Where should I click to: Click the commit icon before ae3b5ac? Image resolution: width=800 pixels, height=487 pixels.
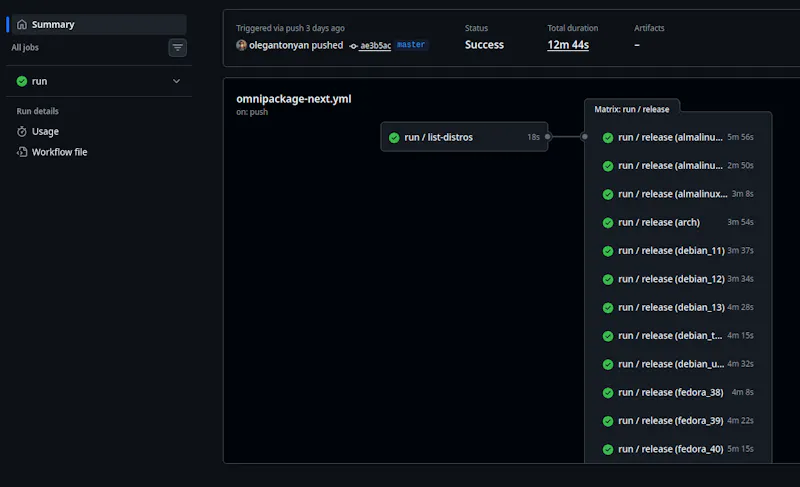(x=353, y=46)
